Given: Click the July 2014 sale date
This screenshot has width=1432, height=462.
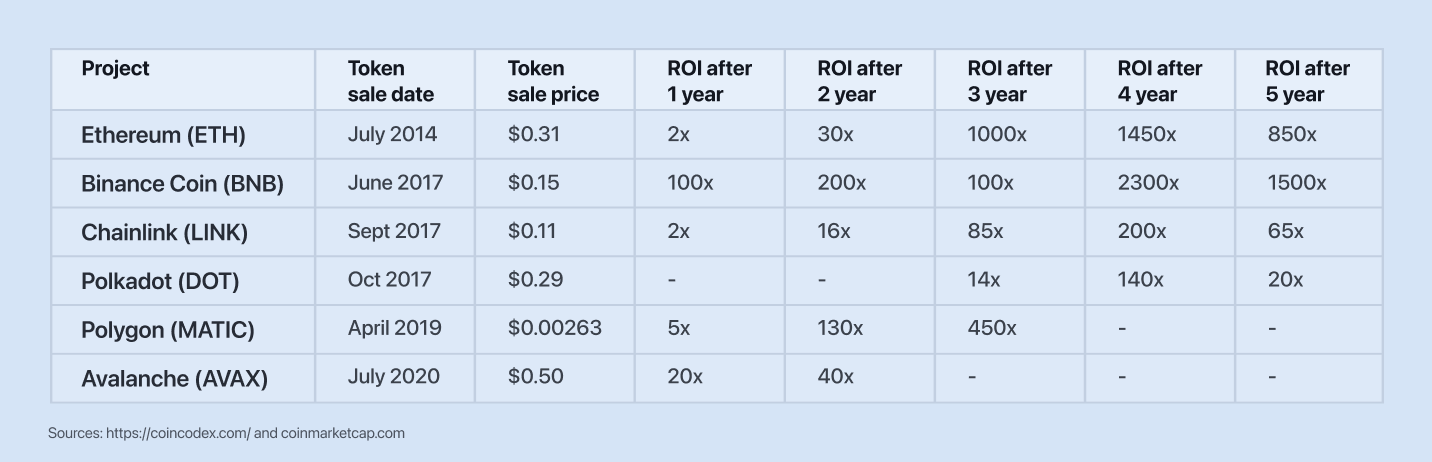Looking at the screenshot, I should (x=392, y=134).
